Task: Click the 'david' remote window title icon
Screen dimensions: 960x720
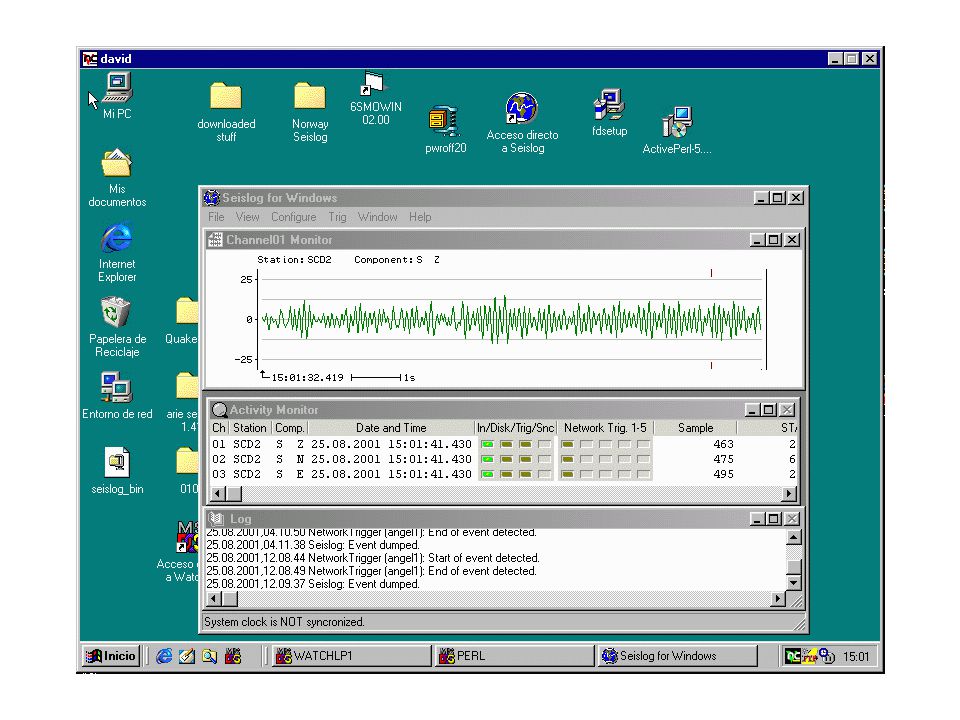Action: 90,59
